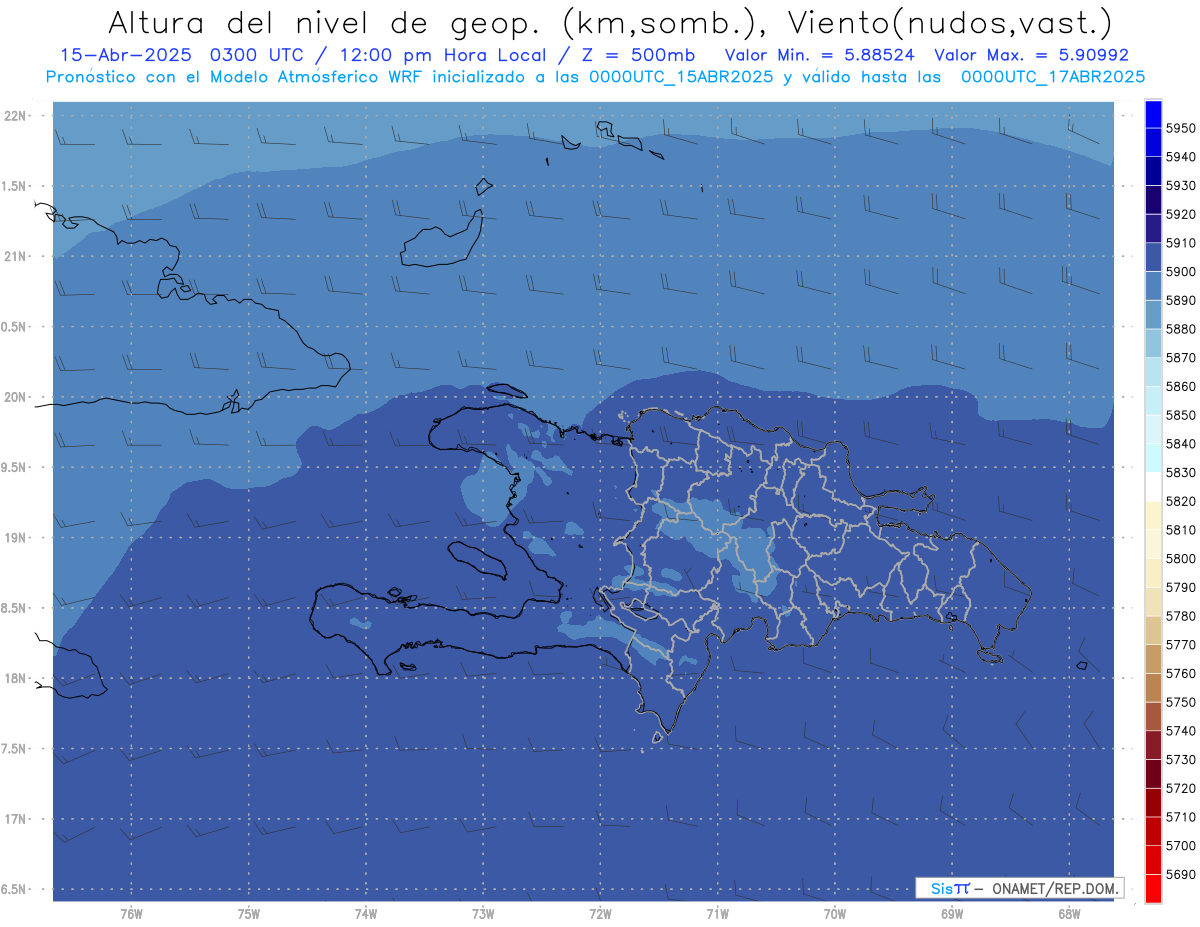Click the '5860' colorbar label
Image resolution: width=1200 pixels, height=927 pixels.
point(1180,387)
